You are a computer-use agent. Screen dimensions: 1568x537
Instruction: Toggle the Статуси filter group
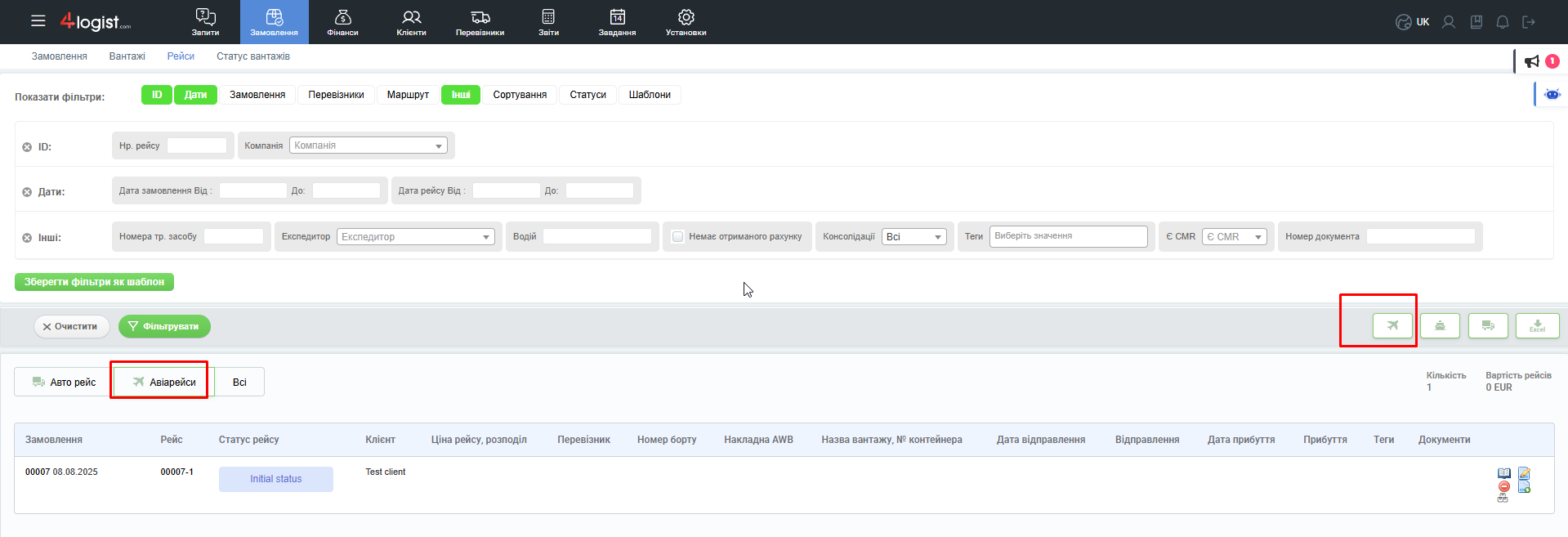click(x=588, y=95)
